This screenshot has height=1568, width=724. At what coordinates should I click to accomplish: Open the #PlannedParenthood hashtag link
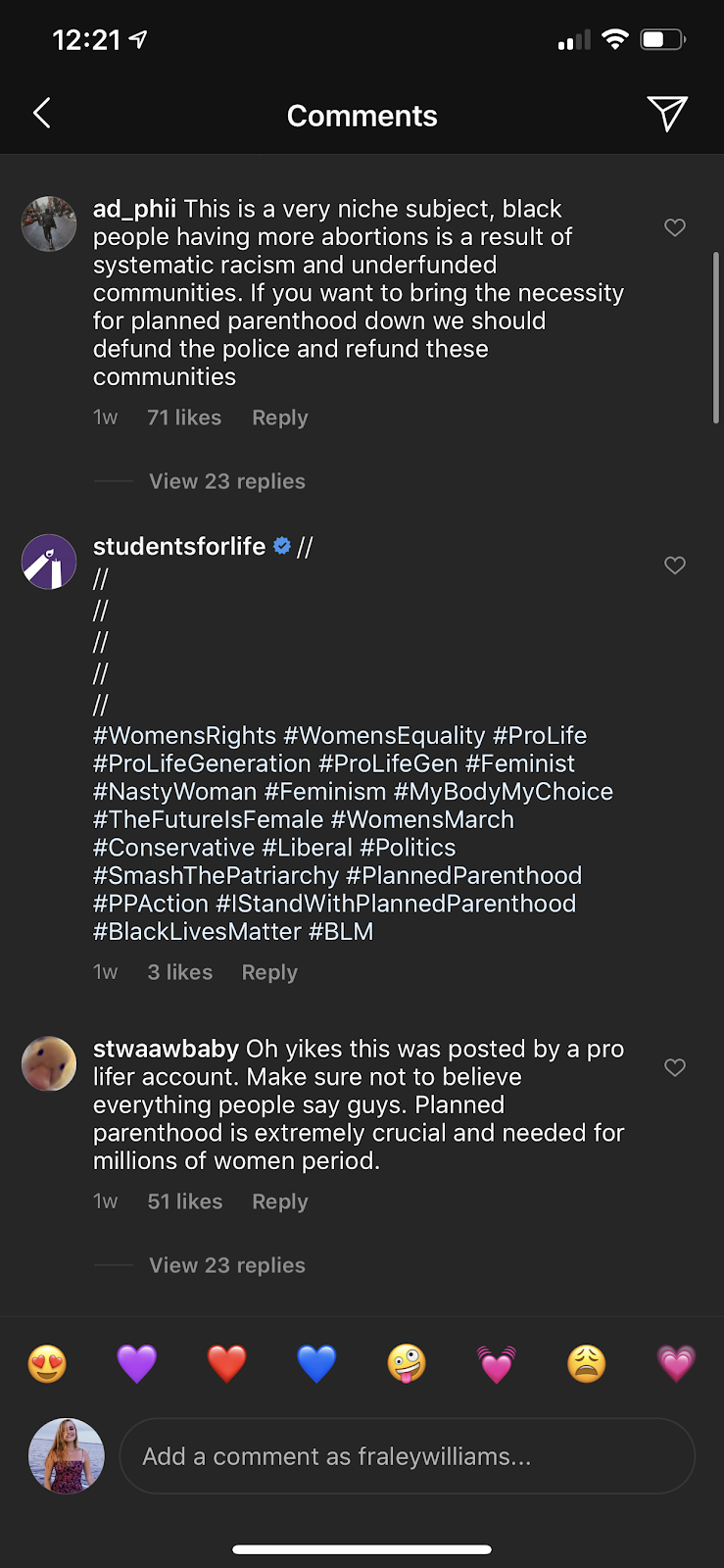pos(463,875)
